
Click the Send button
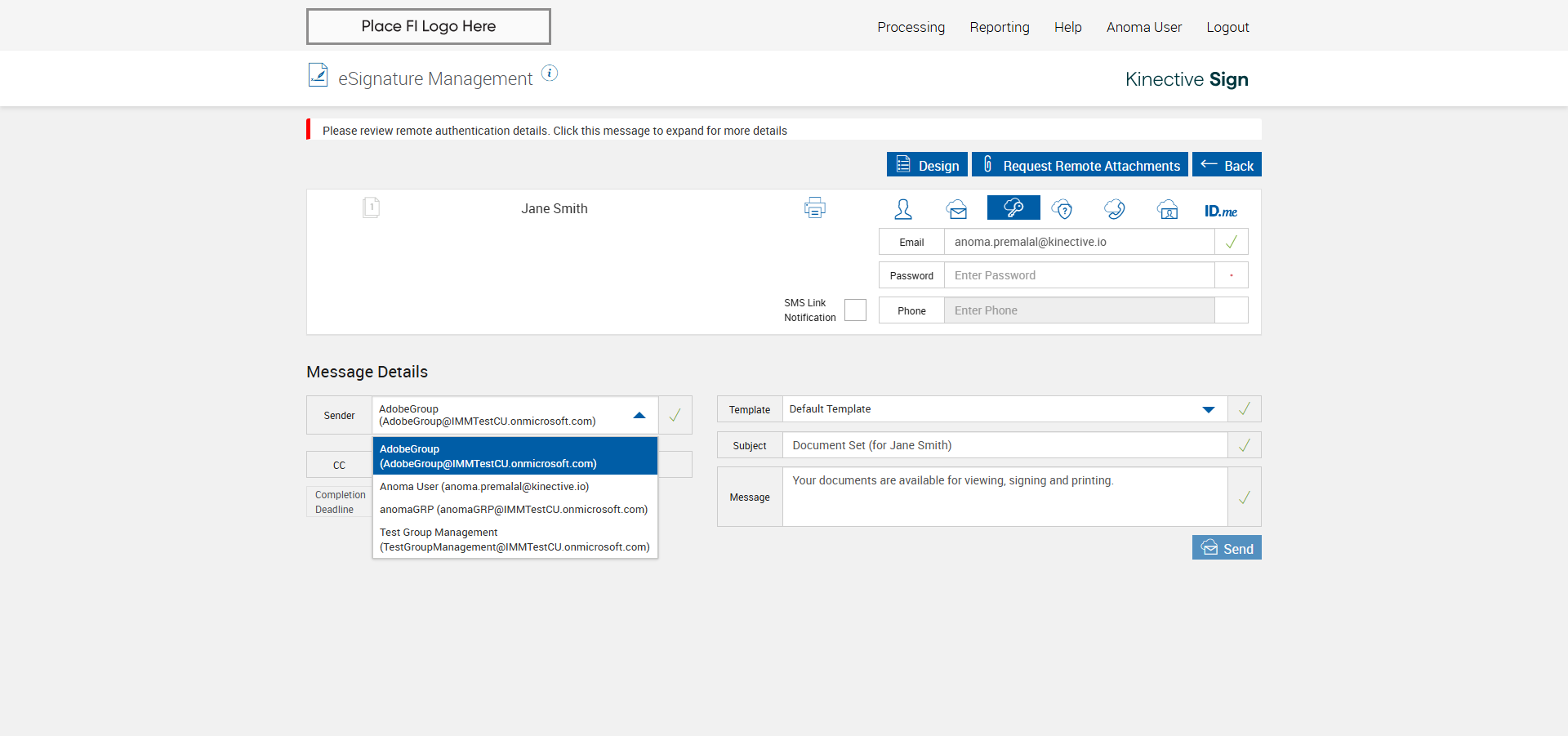pyautogui.click(x=1227, y=548)
